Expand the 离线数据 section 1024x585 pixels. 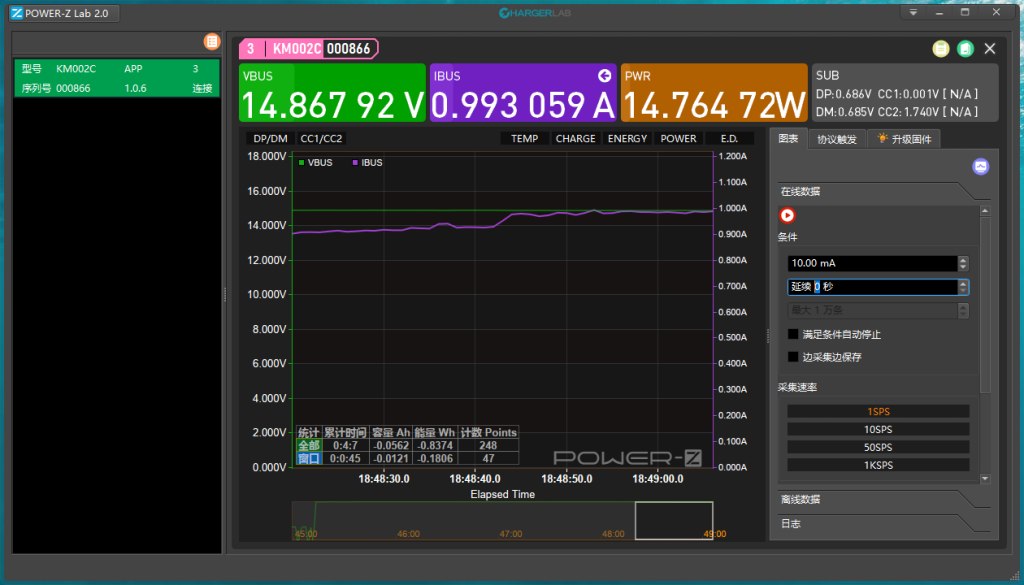[884, 499]
